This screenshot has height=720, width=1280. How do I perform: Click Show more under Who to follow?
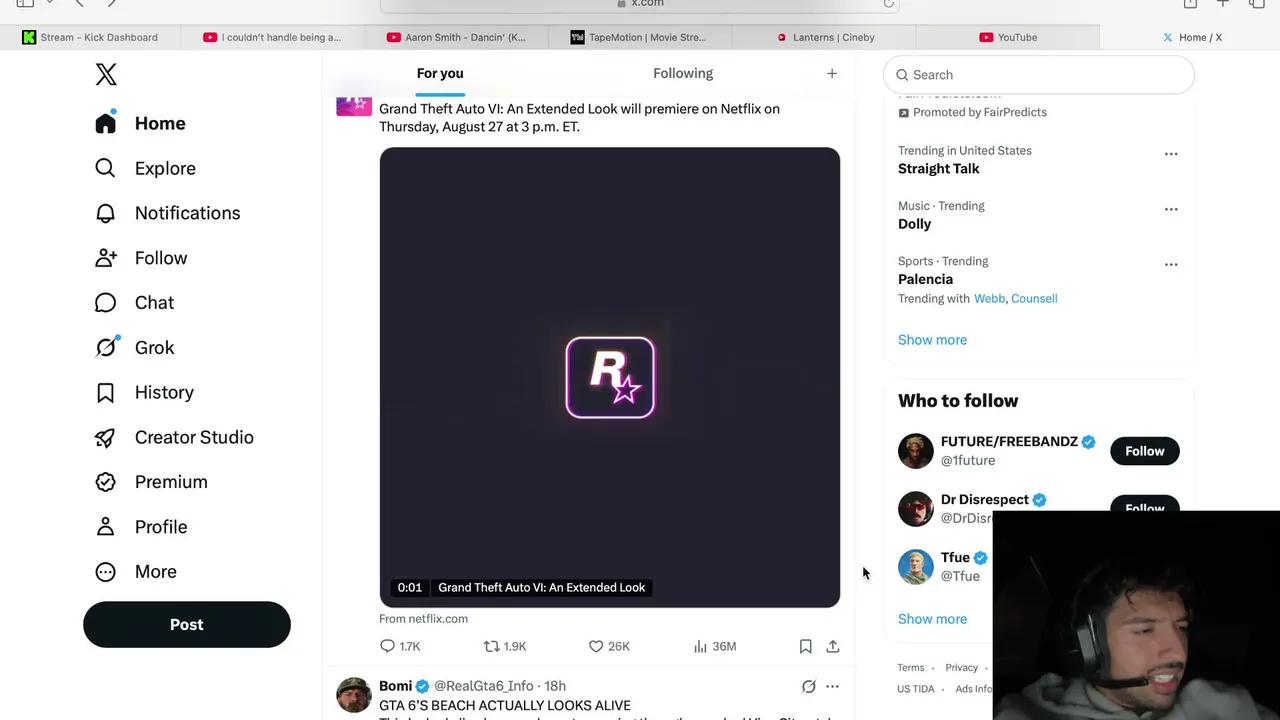coord(932,619)
